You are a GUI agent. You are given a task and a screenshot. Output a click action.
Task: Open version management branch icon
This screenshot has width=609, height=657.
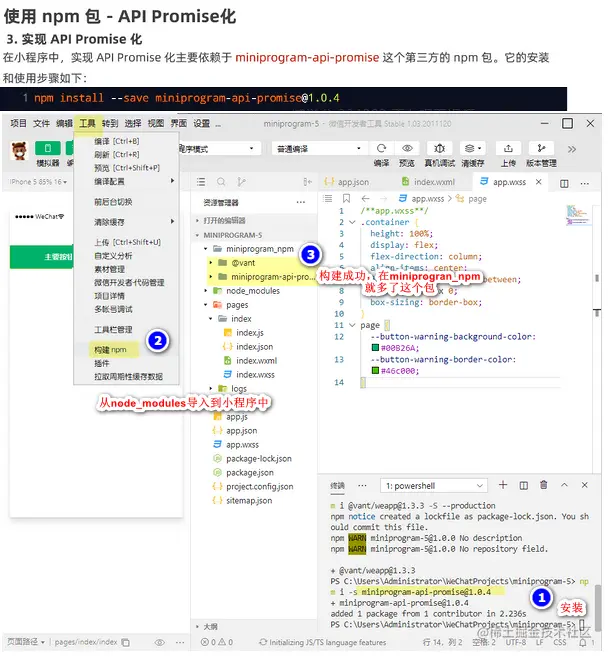[542, 148]
